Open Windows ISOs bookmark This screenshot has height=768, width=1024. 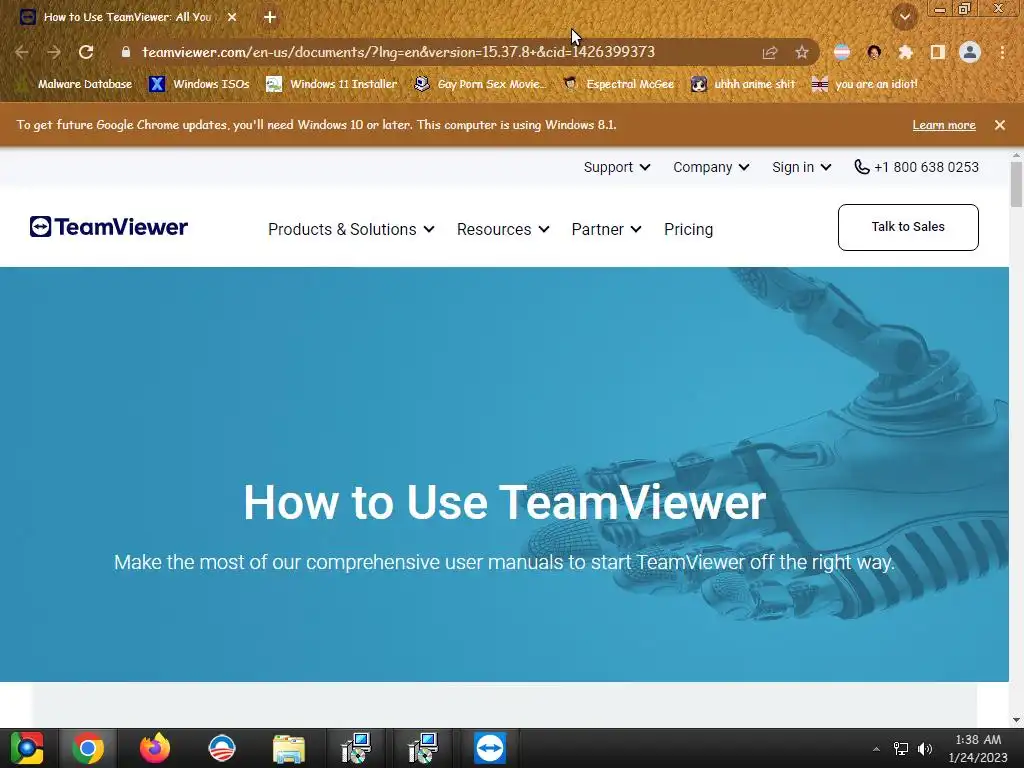(x=199, y=84)
